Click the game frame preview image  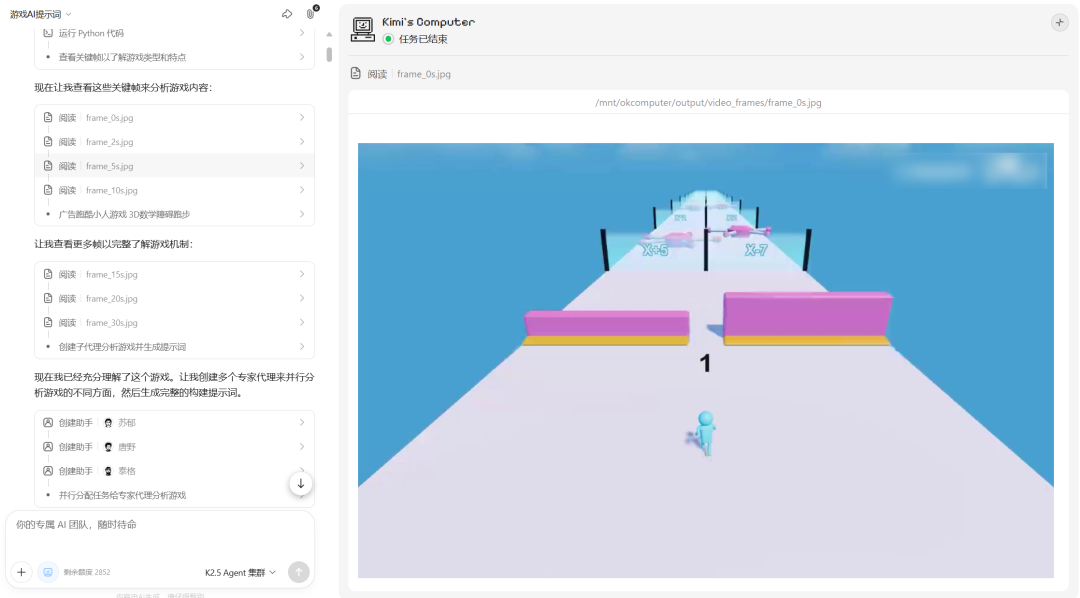pyautogui.click(x=706, y=360)
